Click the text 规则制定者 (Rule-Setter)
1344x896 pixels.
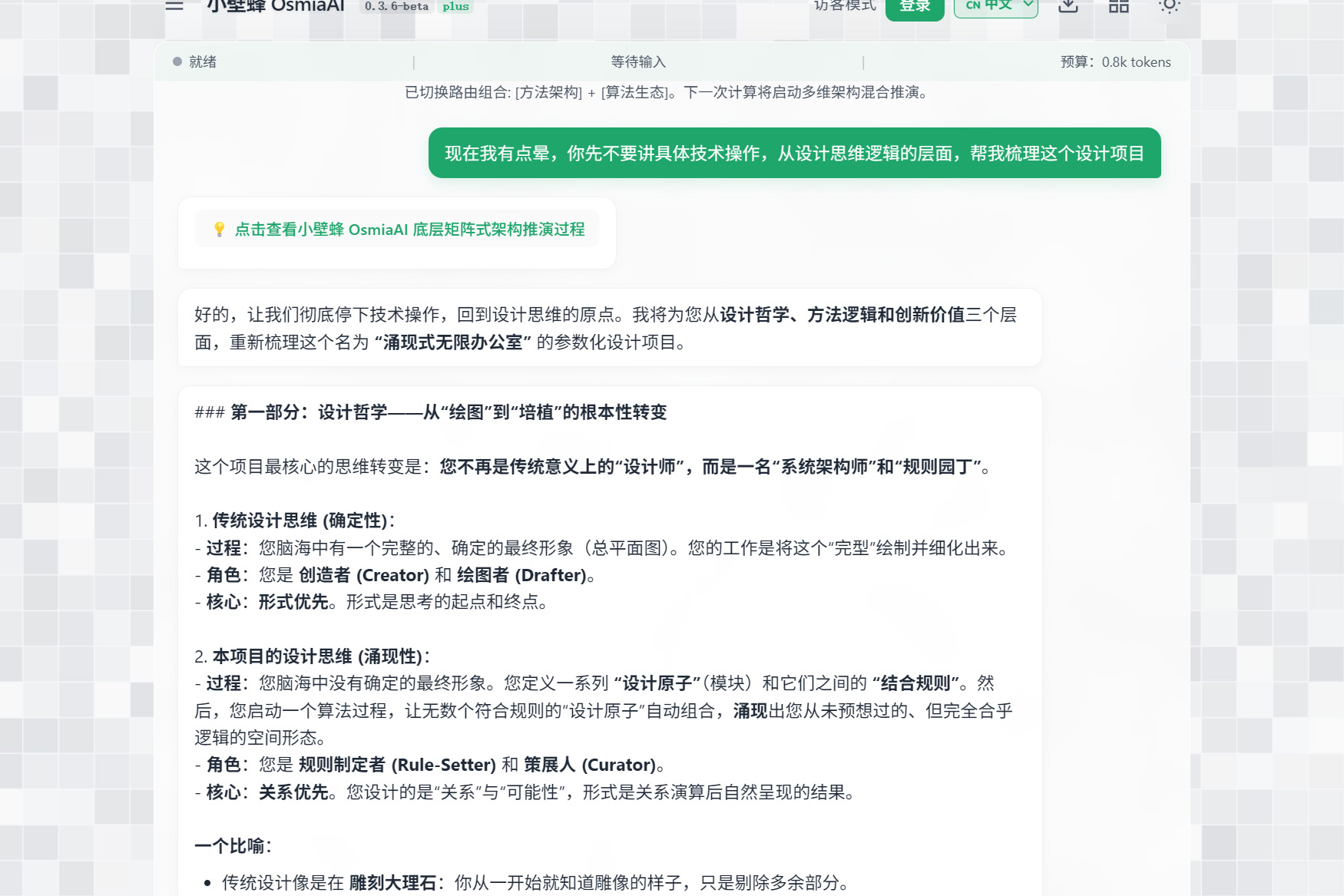pos(397,765)
